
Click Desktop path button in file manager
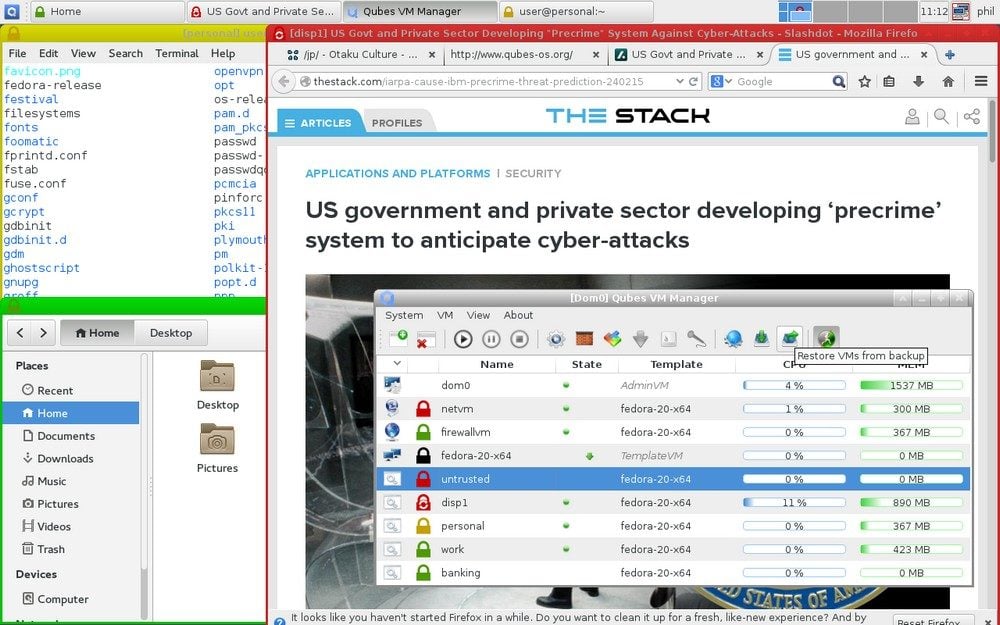171,333
